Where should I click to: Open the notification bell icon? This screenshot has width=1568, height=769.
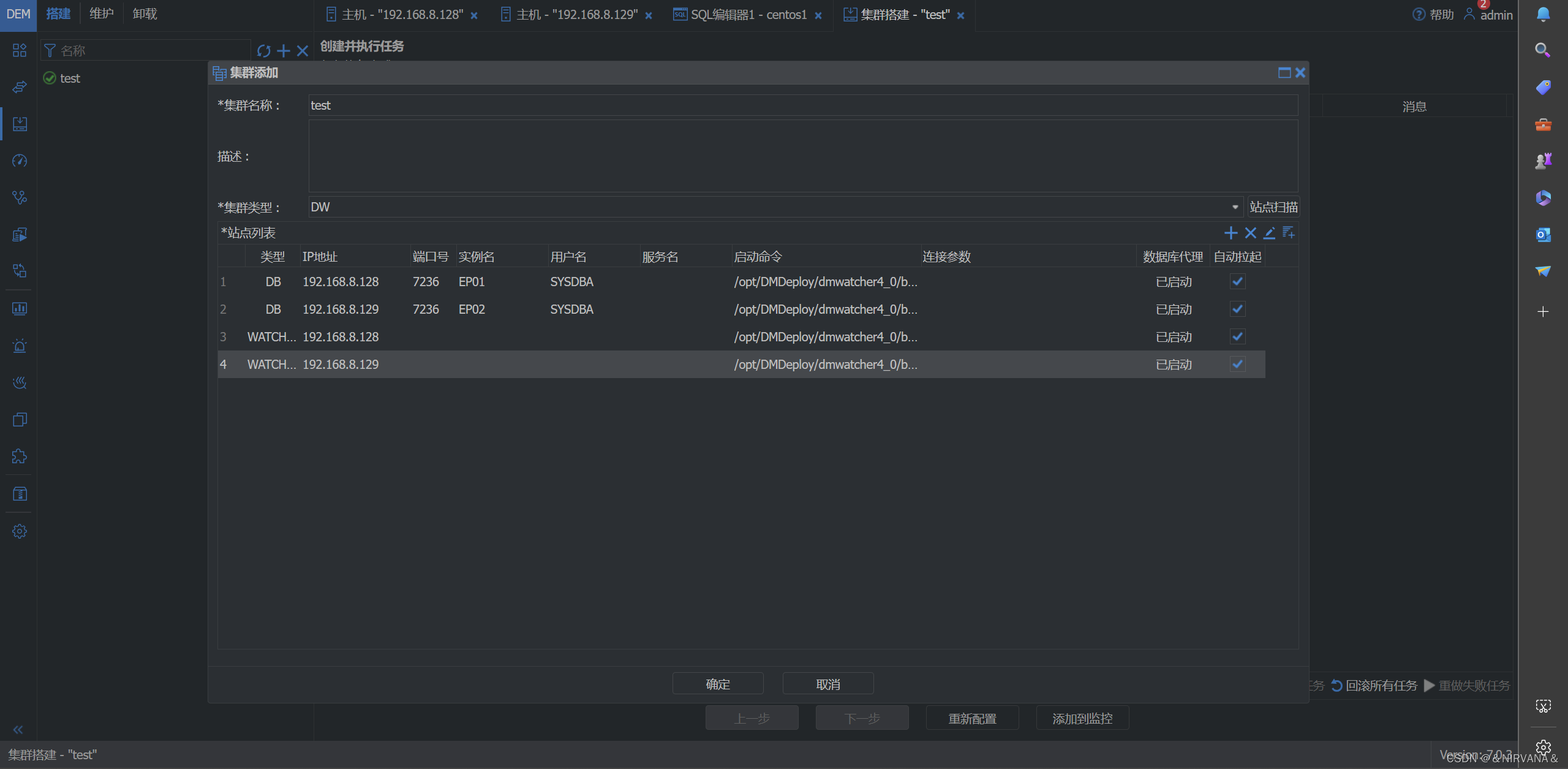tap(1543, 14)
